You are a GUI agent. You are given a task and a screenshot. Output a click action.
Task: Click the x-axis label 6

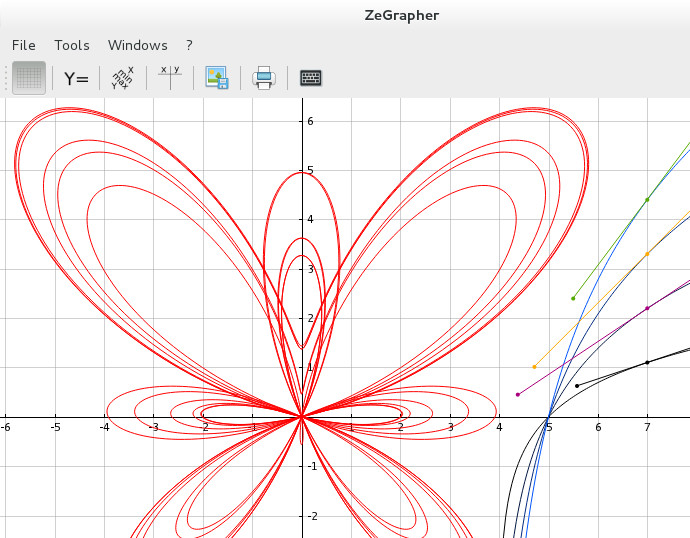click(x=598, y=427)
